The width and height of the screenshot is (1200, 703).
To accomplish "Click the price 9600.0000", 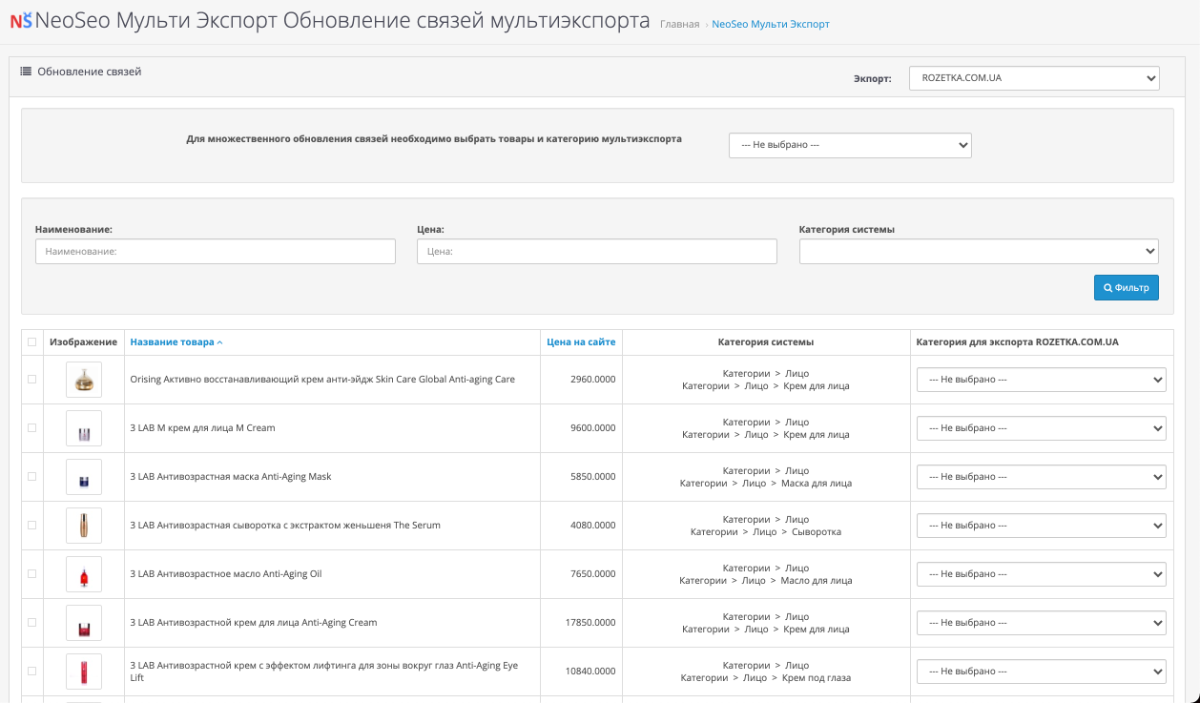I will (x=593, y=428).
